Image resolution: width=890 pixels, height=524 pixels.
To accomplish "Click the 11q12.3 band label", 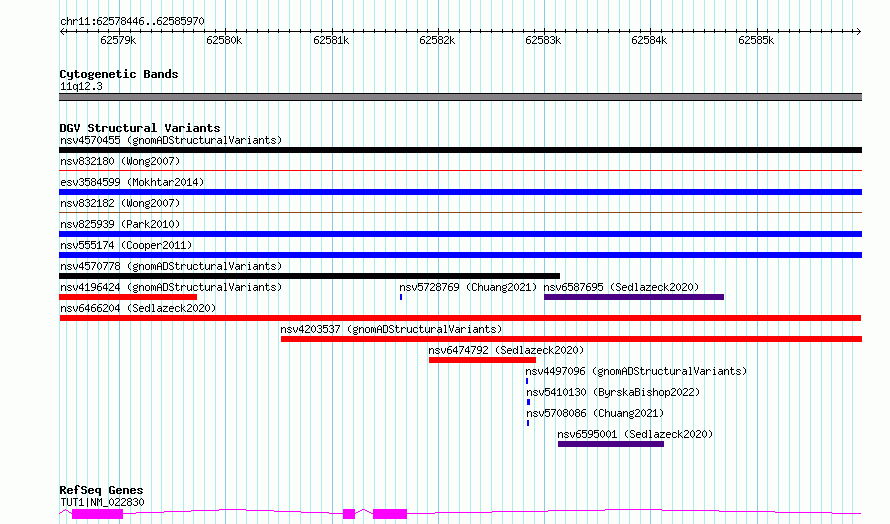I will point(81,86).
